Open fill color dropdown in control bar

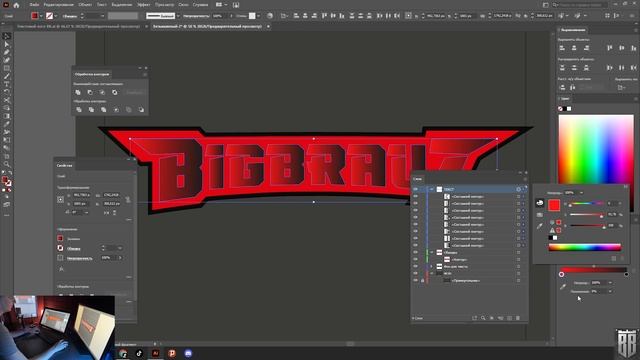tap(41, 16)
